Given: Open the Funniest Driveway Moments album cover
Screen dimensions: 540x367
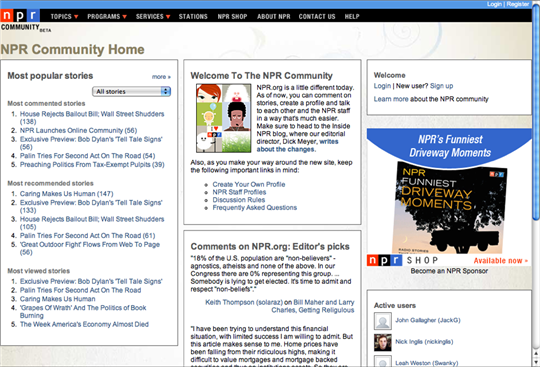Looking at the screenshot, I should [x=450, y=208].
